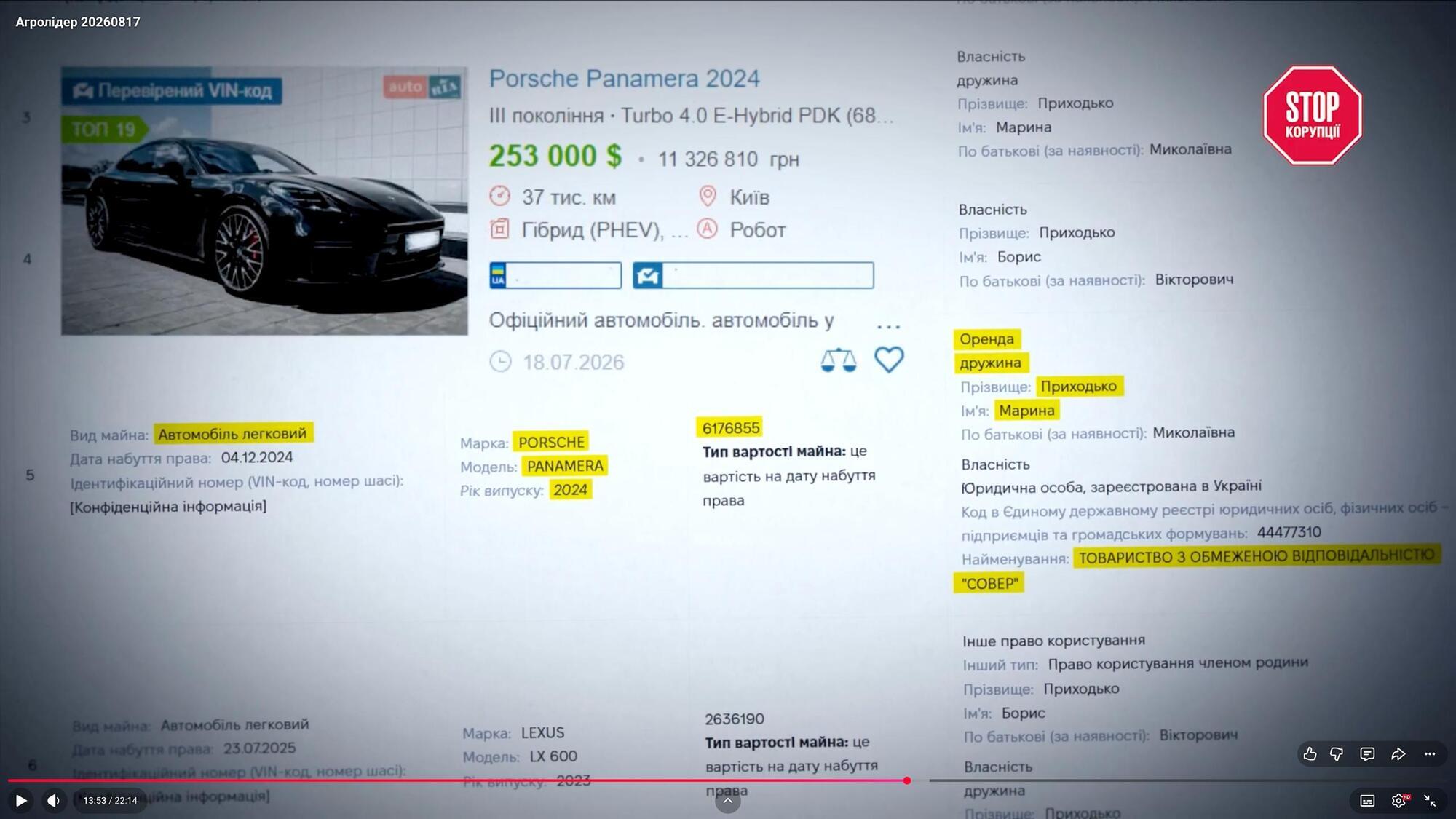
Task: Play the paused video
Action: (21, 800)
